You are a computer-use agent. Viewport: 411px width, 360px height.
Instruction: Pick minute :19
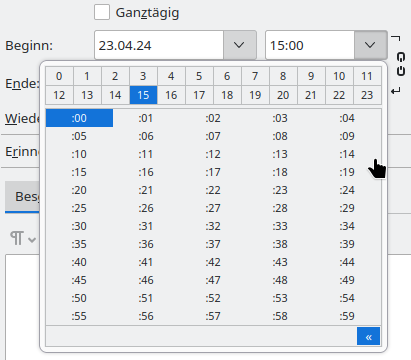pyautogui.click(x=347, y=172)
